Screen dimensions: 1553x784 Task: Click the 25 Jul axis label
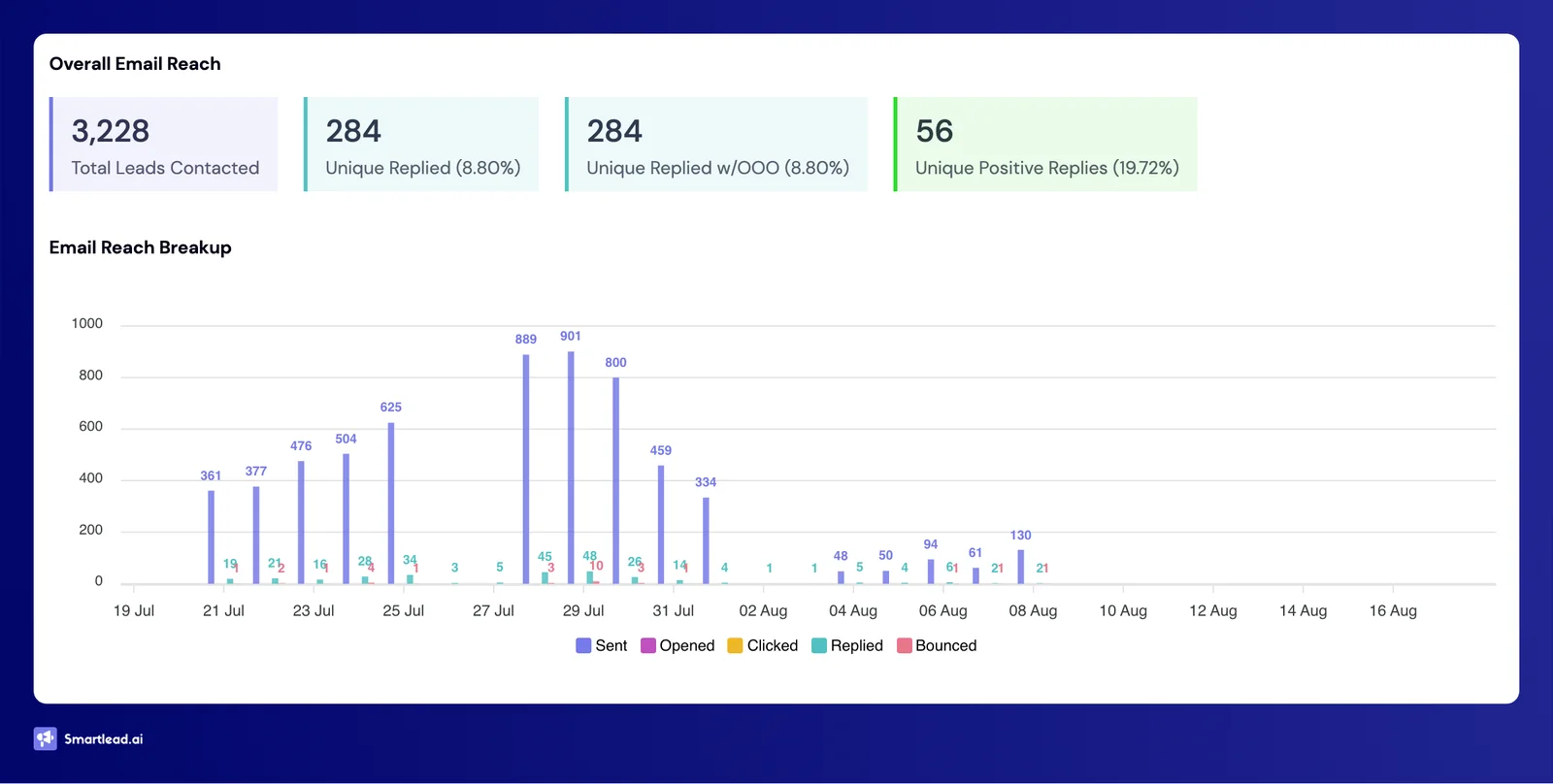[x=404, y=610]
